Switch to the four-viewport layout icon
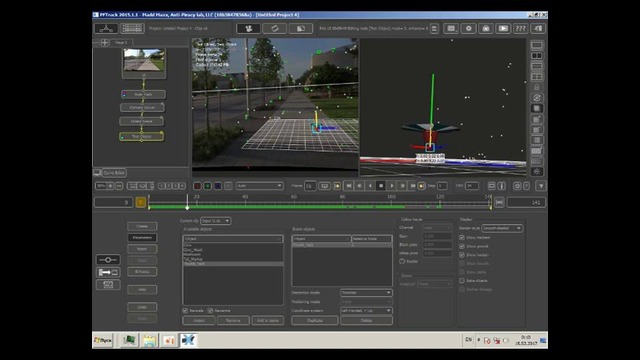The height and width of the screenshot is (360, 640). tap(537, 77)
